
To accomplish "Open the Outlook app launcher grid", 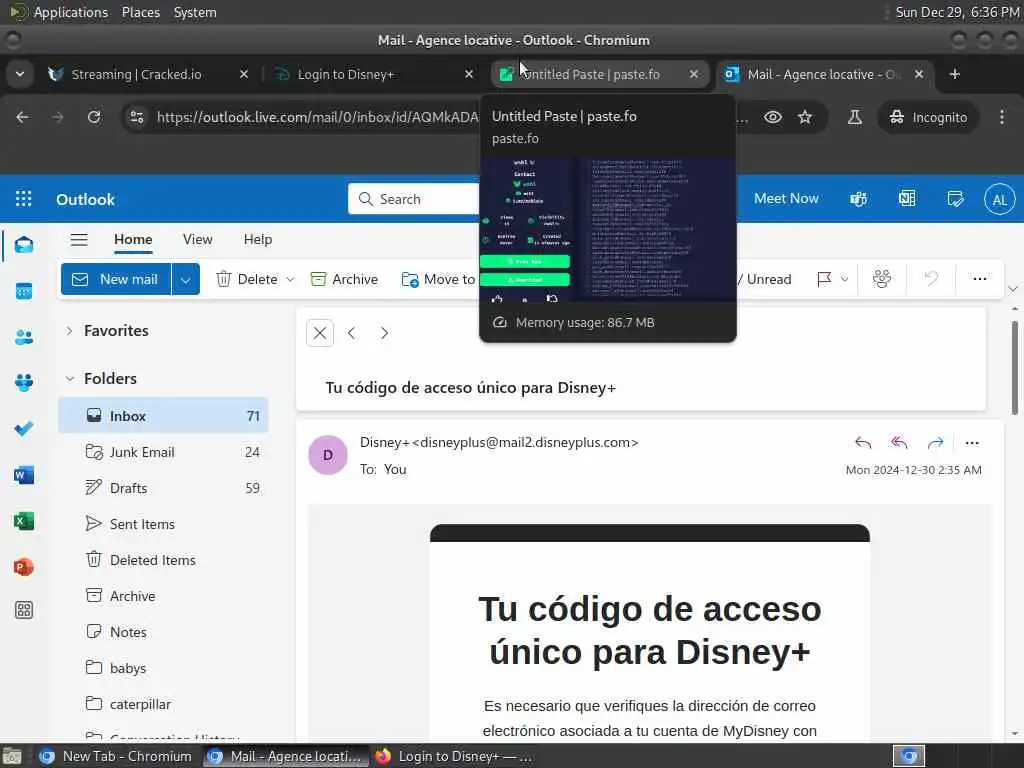I will (x=24, y=199).
